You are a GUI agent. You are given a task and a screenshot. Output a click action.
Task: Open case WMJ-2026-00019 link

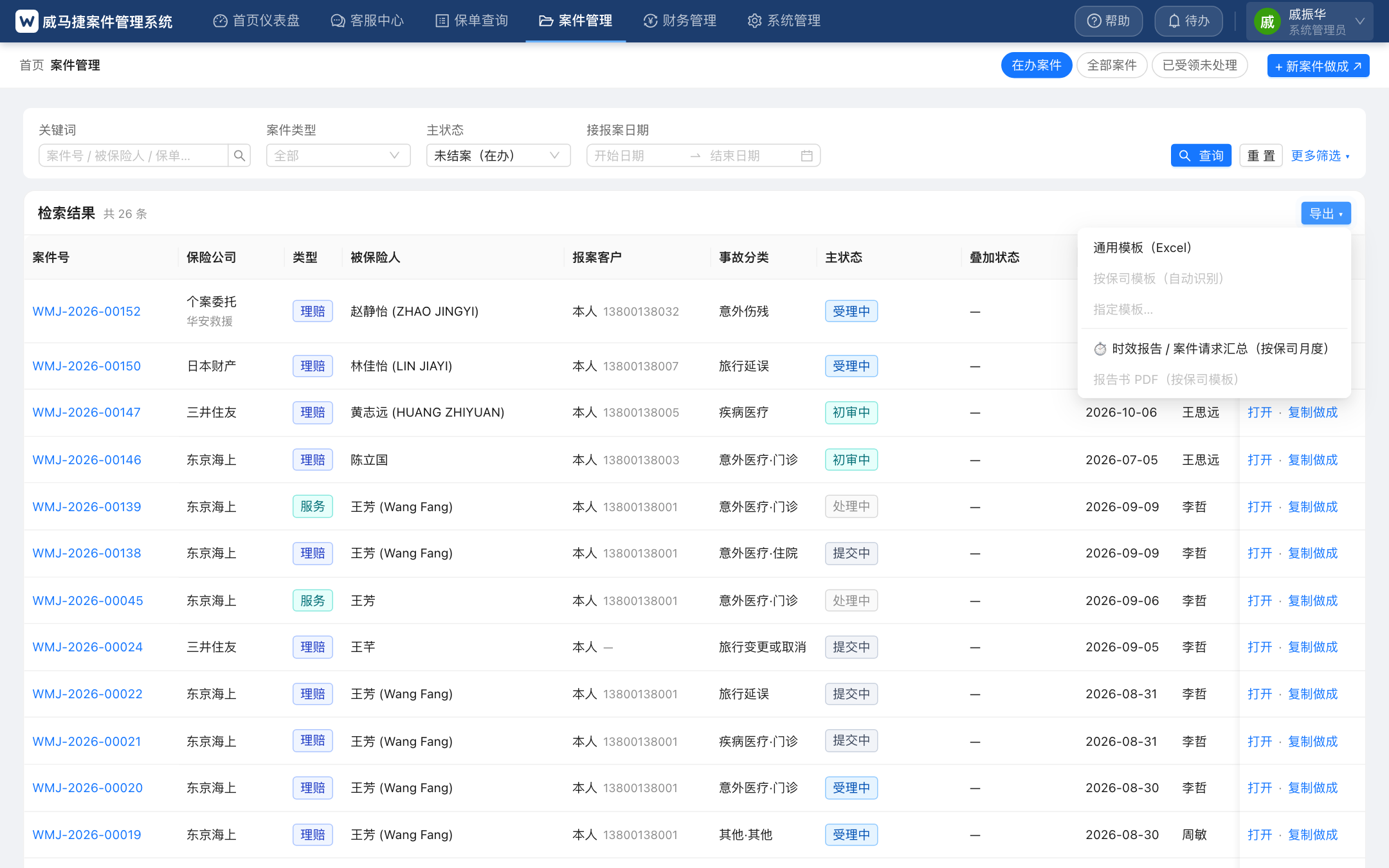[87, 835]
